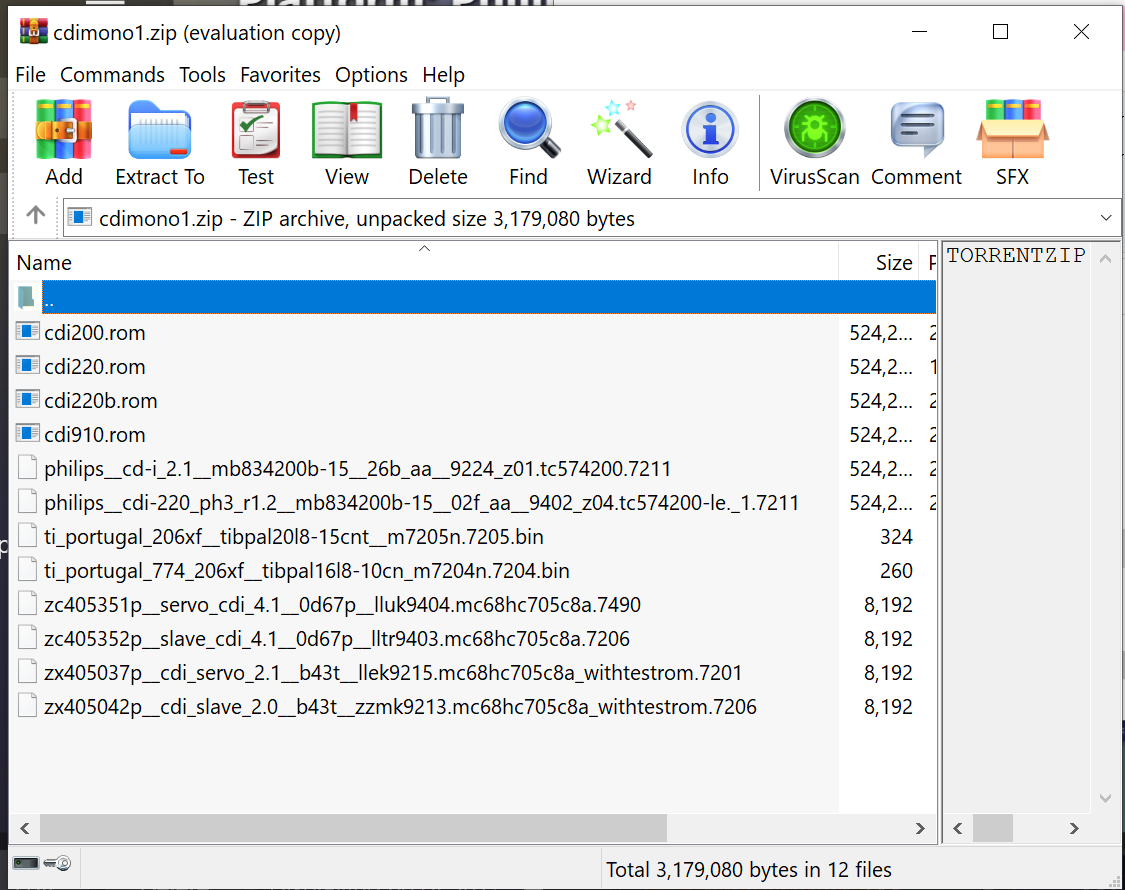Click the cdi910.rom file icon
The height and width of the screenshot is (890, 1125).
click(28, 434)
